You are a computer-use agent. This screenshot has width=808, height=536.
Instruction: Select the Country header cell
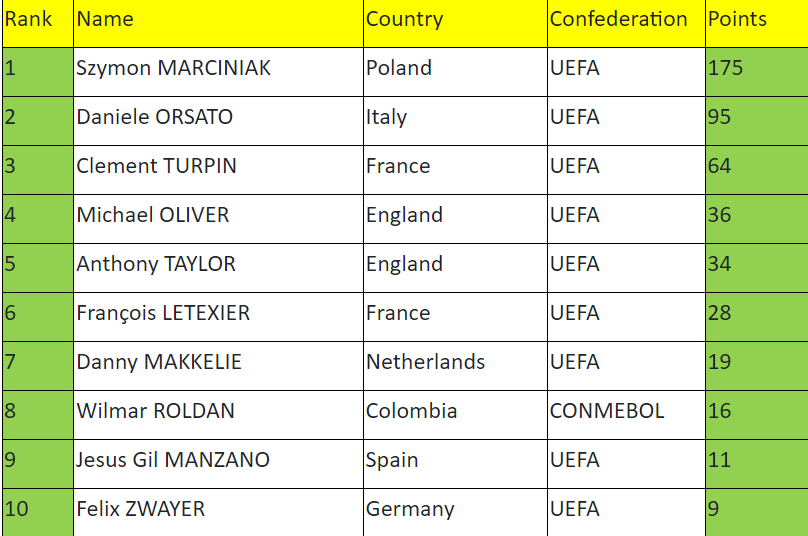456,23
